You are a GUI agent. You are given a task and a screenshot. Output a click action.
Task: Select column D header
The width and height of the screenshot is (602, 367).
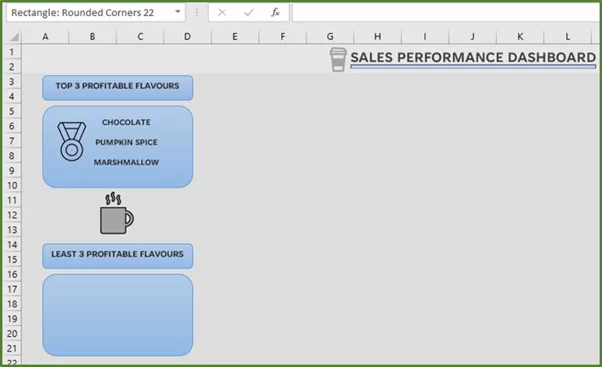(187, 36)
